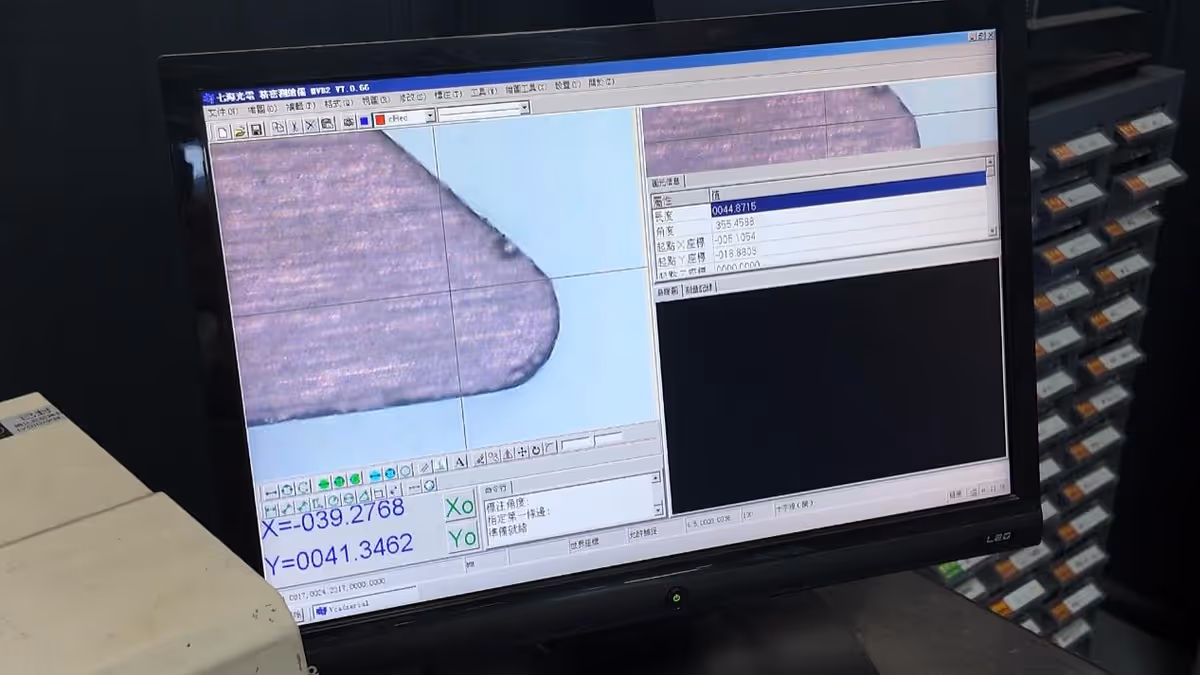Click the green left arrow icon

point(323,483)
